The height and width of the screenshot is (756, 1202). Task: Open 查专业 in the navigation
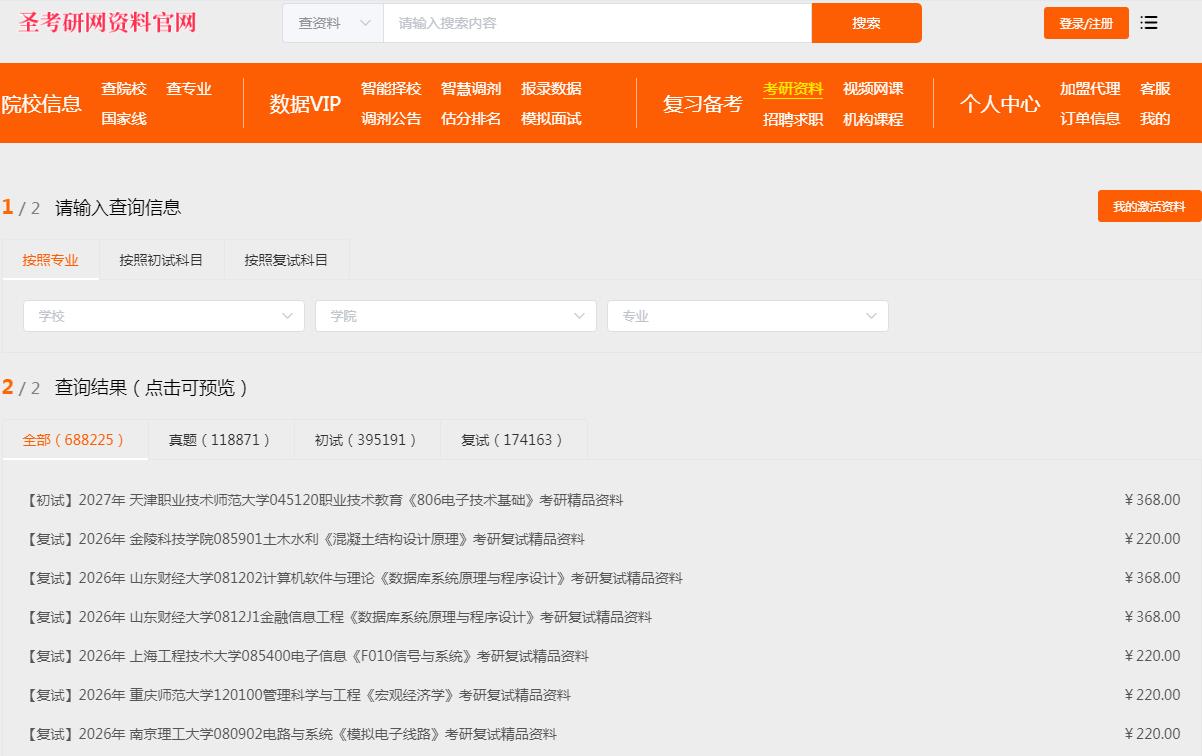189,88
